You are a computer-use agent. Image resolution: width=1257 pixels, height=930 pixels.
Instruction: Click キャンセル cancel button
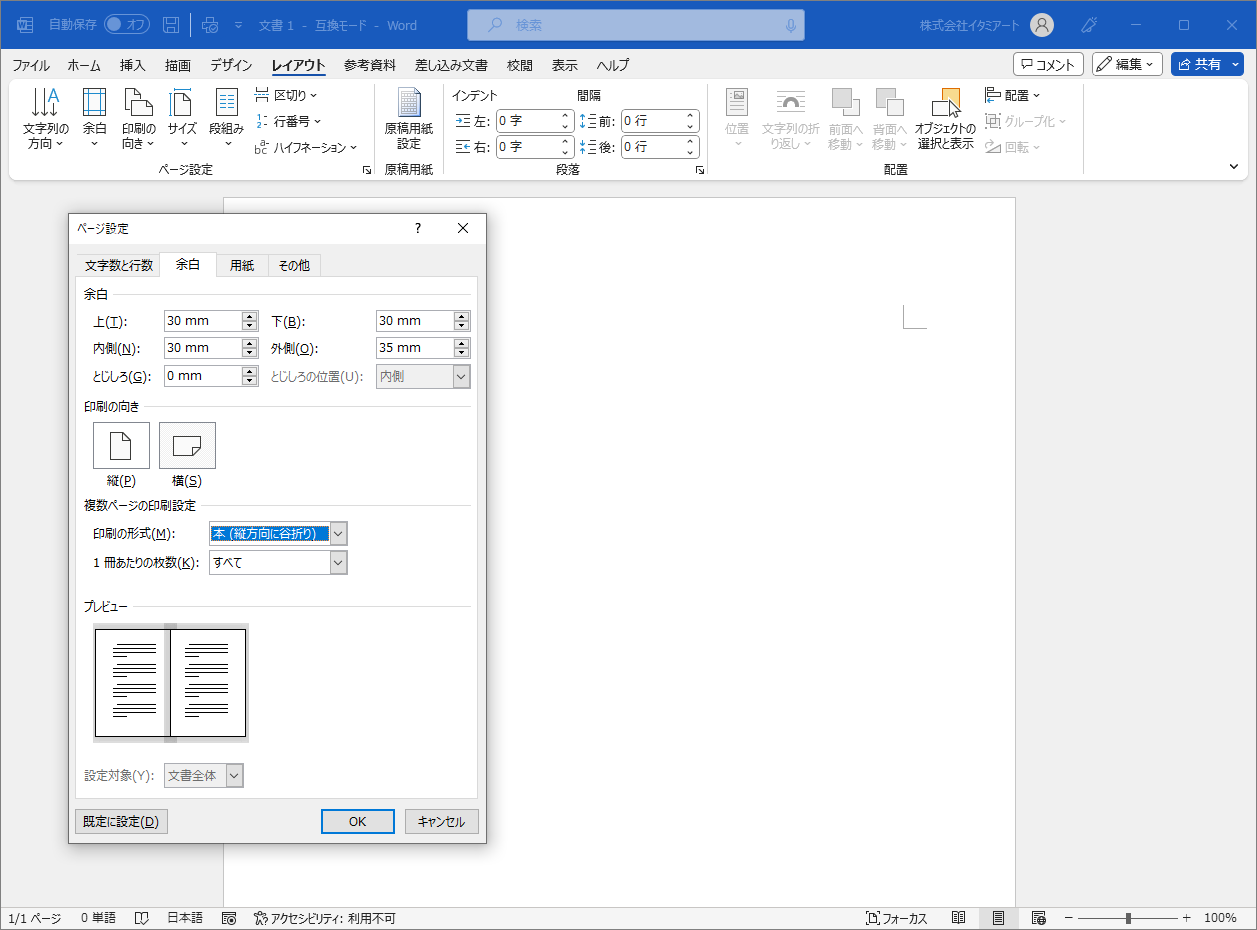click(x=442, y=821)
